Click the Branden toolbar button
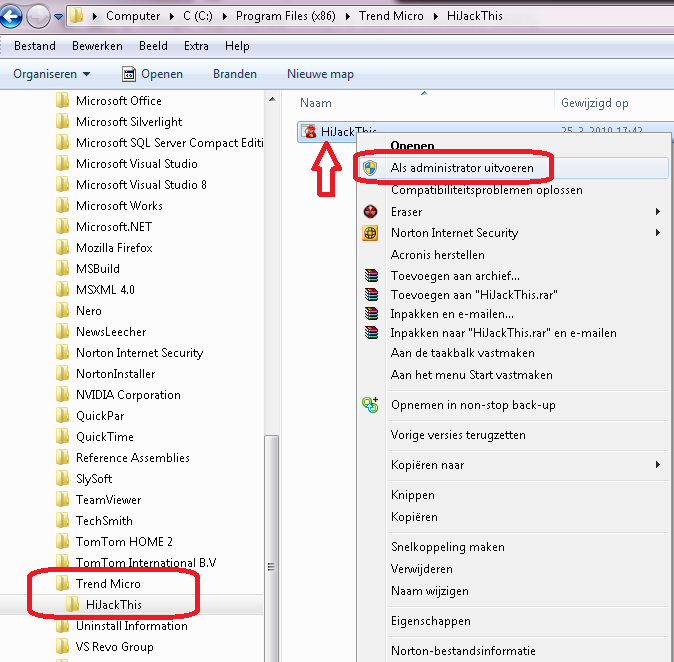The height and width of the screenshot is (662, 674). [235, 74]
